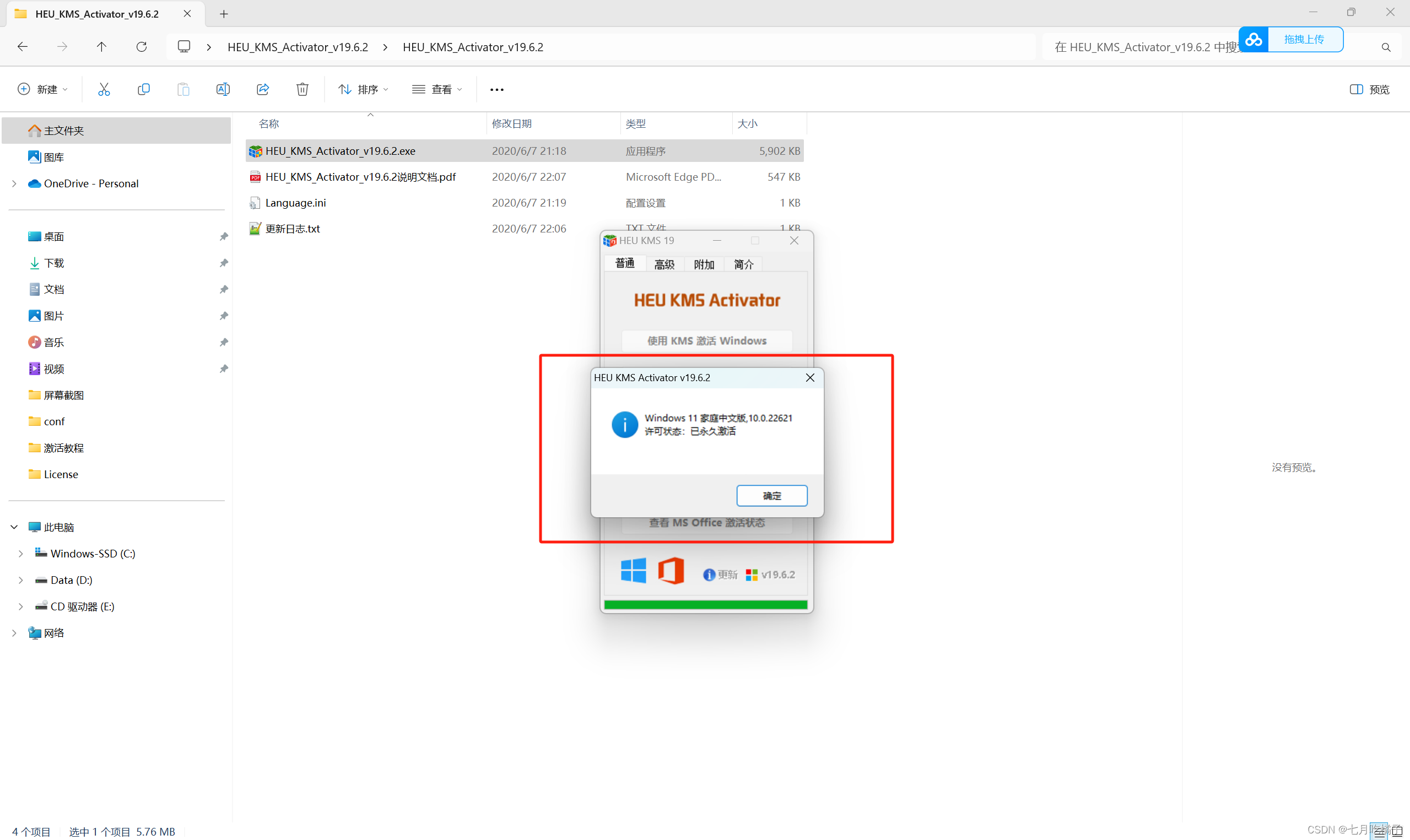
Task: Toggle the 预览 preview pane
Action: (x=1369, y=89)
